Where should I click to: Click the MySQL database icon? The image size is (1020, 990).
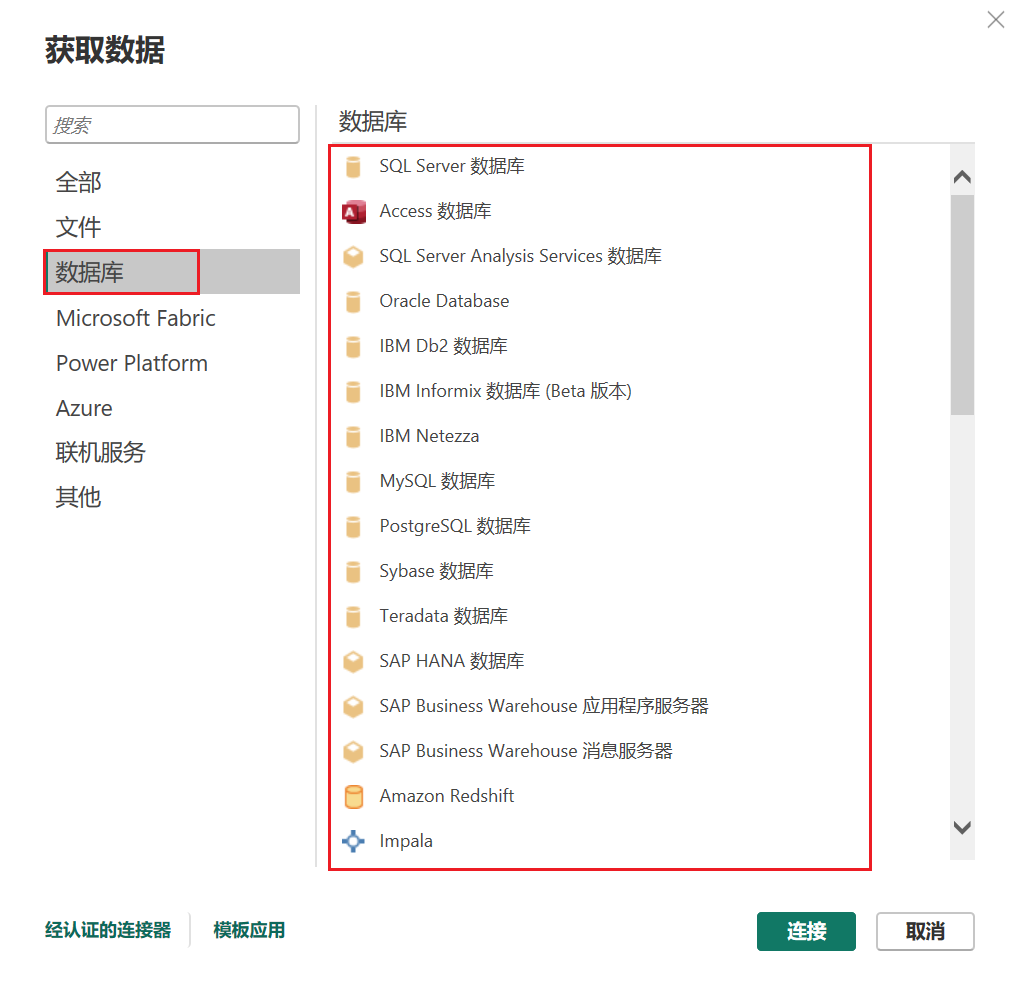pyautogui.click(x=353, y=481)
